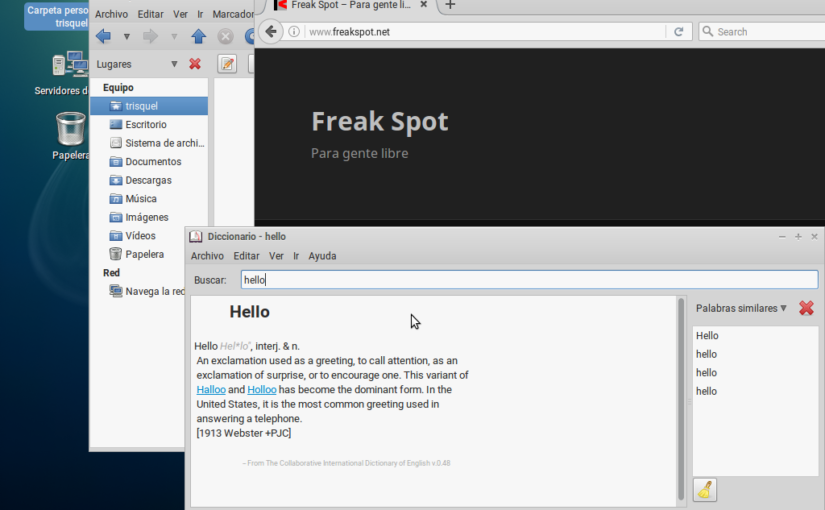This screenshot has height=510, width=825.
Task: Go up one folder level
Action: point(198,37)
